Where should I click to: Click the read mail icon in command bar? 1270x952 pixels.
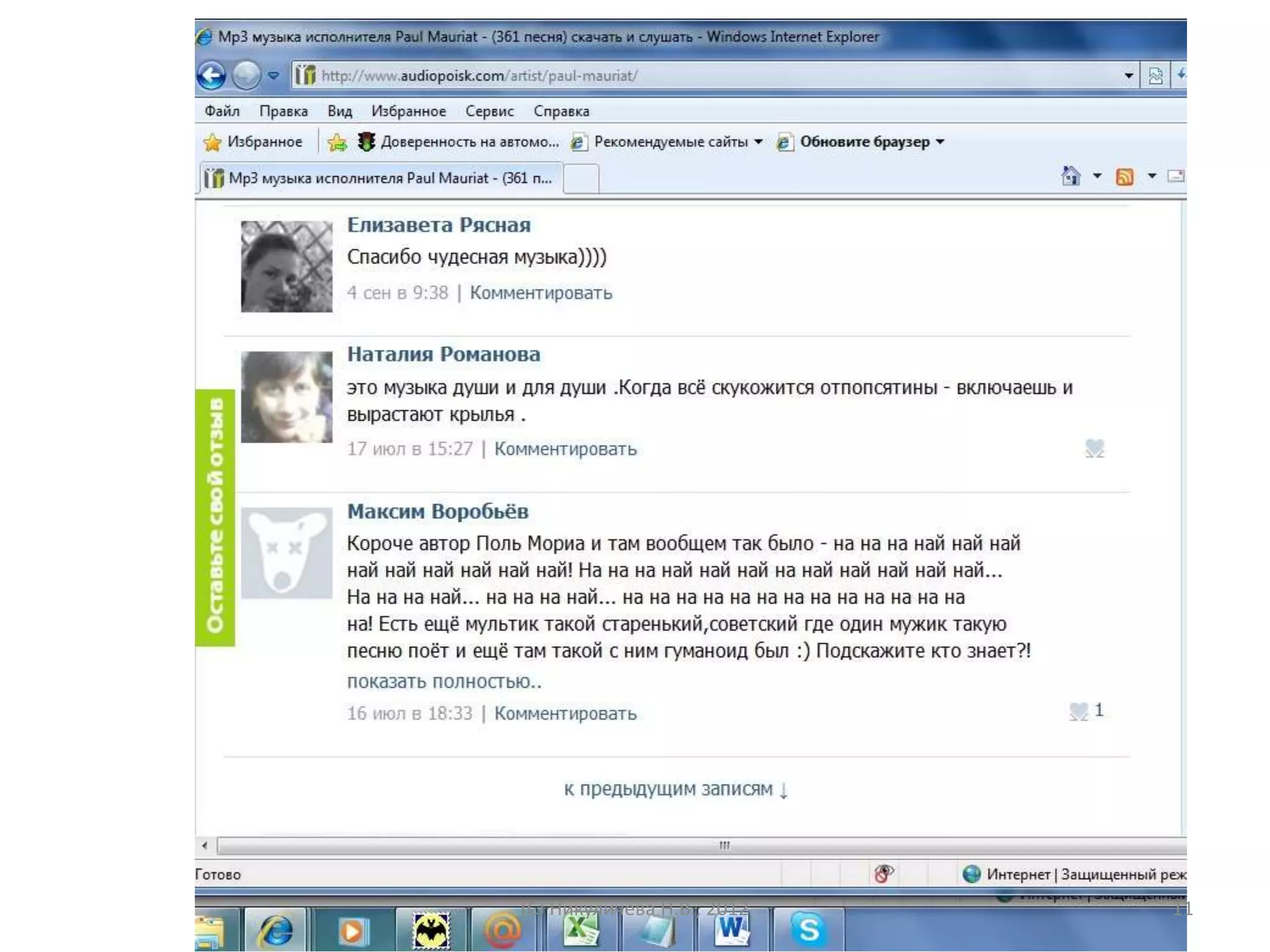coord(1176,177)
